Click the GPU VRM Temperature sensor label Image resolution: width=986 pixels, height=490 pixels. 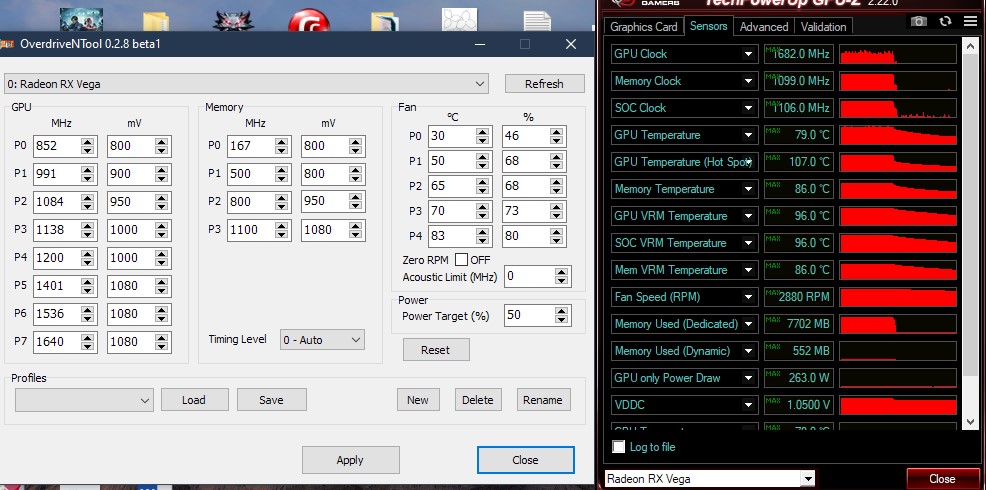(x=670, y=216)
